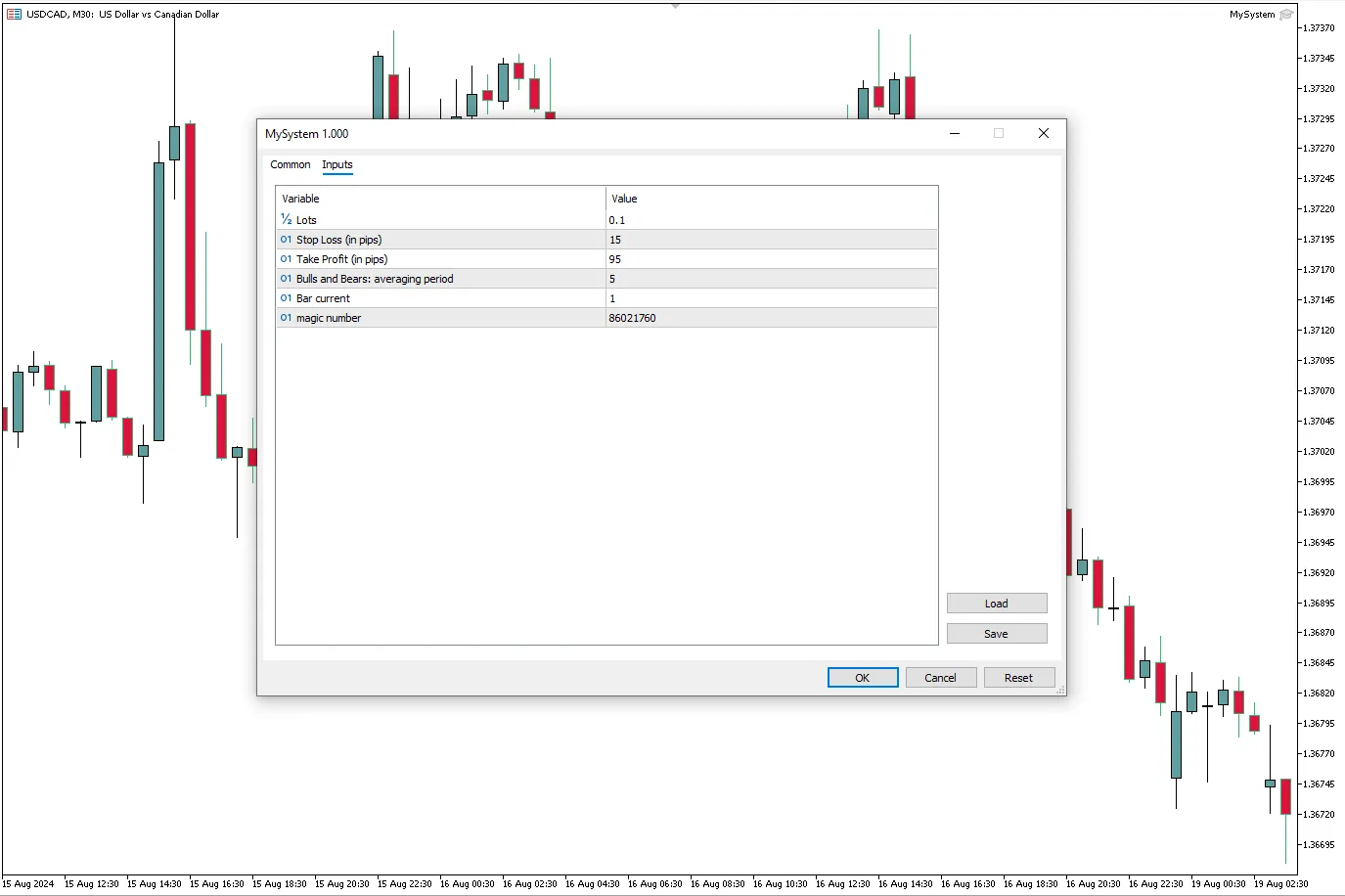The image size is (1345, 896).
Task: Confirm the dialog with OK
Action: click(x=862, y=678)
